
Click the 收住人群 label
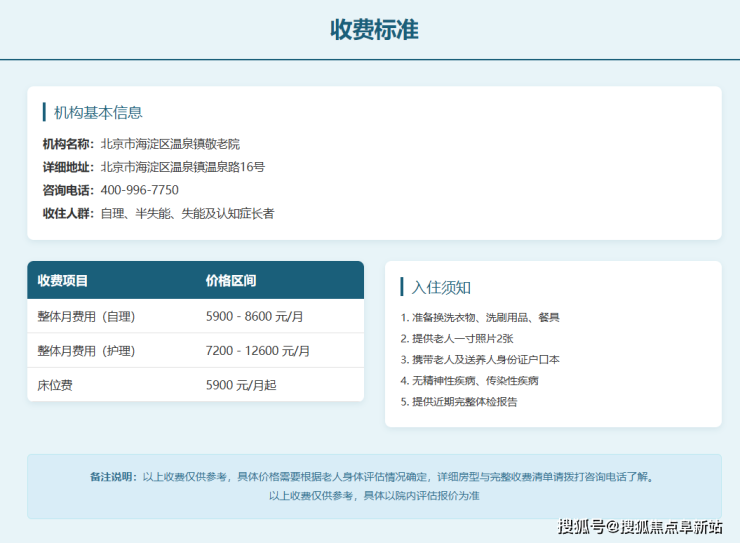pyautogui.click(x=68, y=213)
